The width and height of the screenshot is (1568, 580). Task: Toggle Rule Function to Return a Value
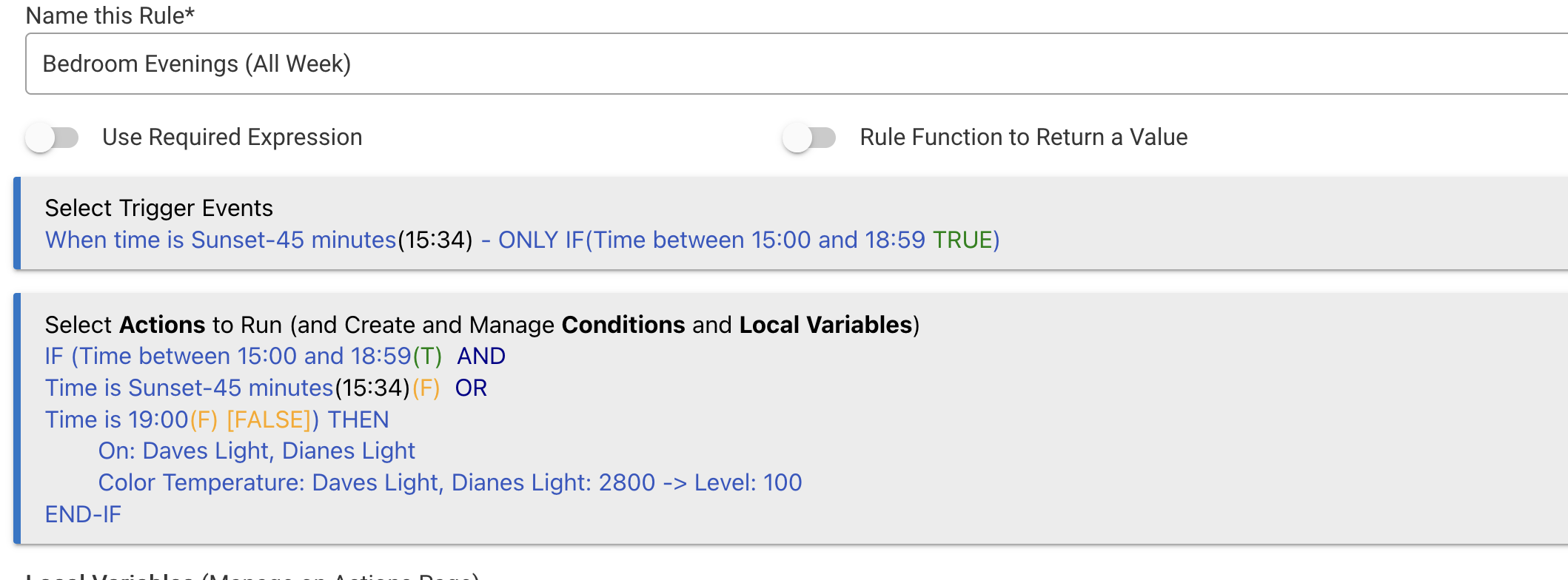coord(809,138)
